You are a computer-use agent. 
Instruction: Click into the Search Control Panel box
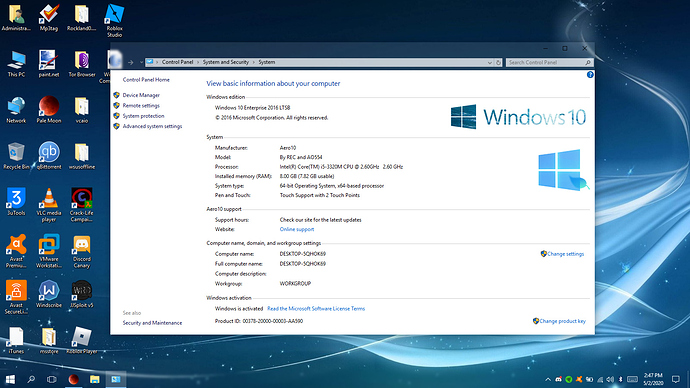coord(549,62)
